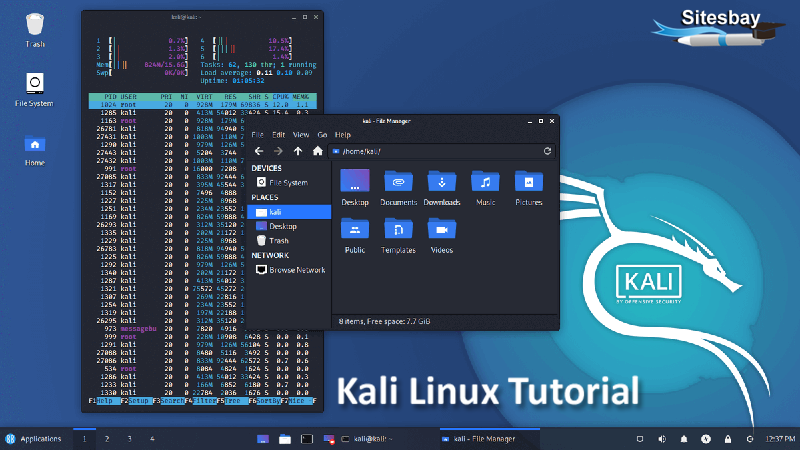Open the File System desktop icon
The height and width of the screenshot is (450, 800).
[x=34, y=89]
